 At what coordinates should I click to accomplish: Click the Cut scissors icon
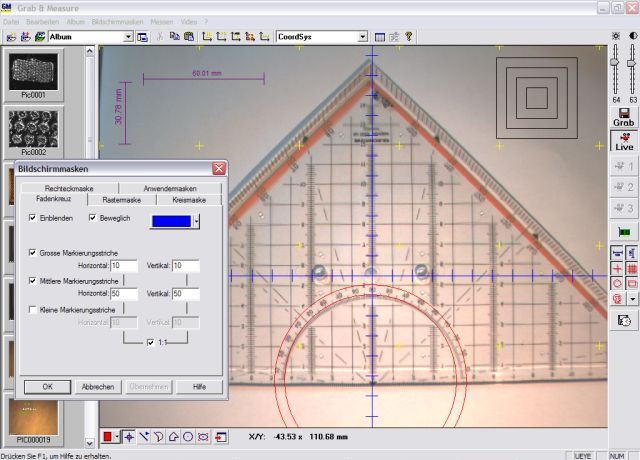click(160, 37)
